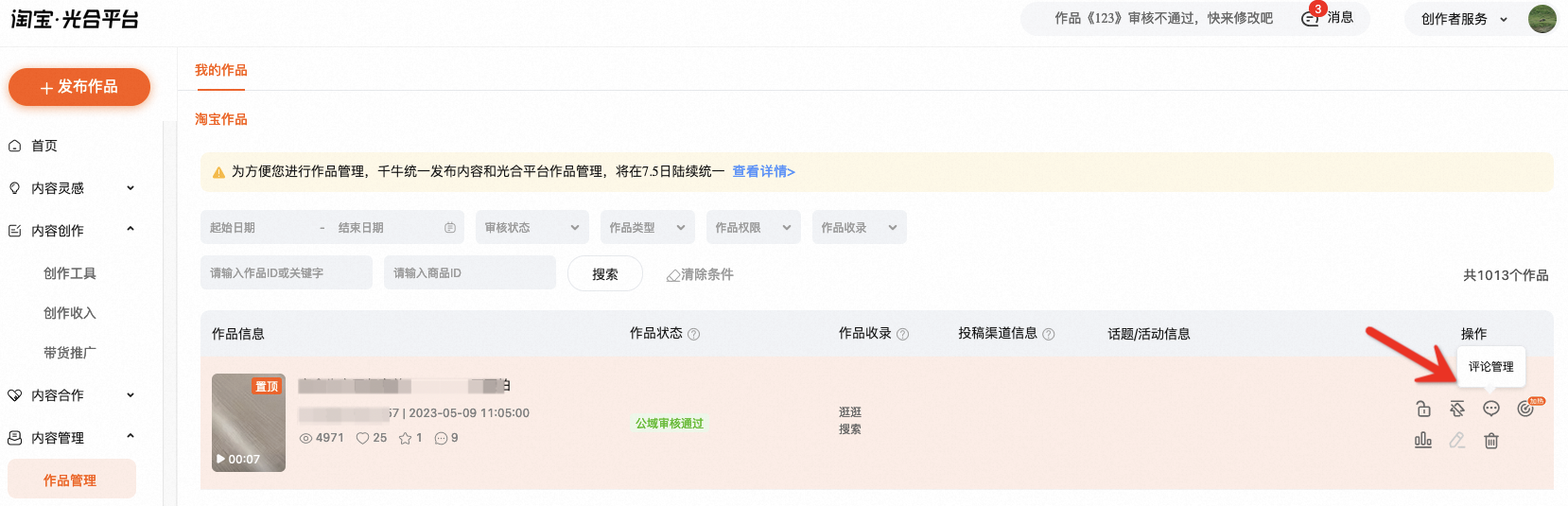Click the 2023-05-09 11:05:00 timestamp
Viewport: 1568px width, 506px height.
pos(469,413)
